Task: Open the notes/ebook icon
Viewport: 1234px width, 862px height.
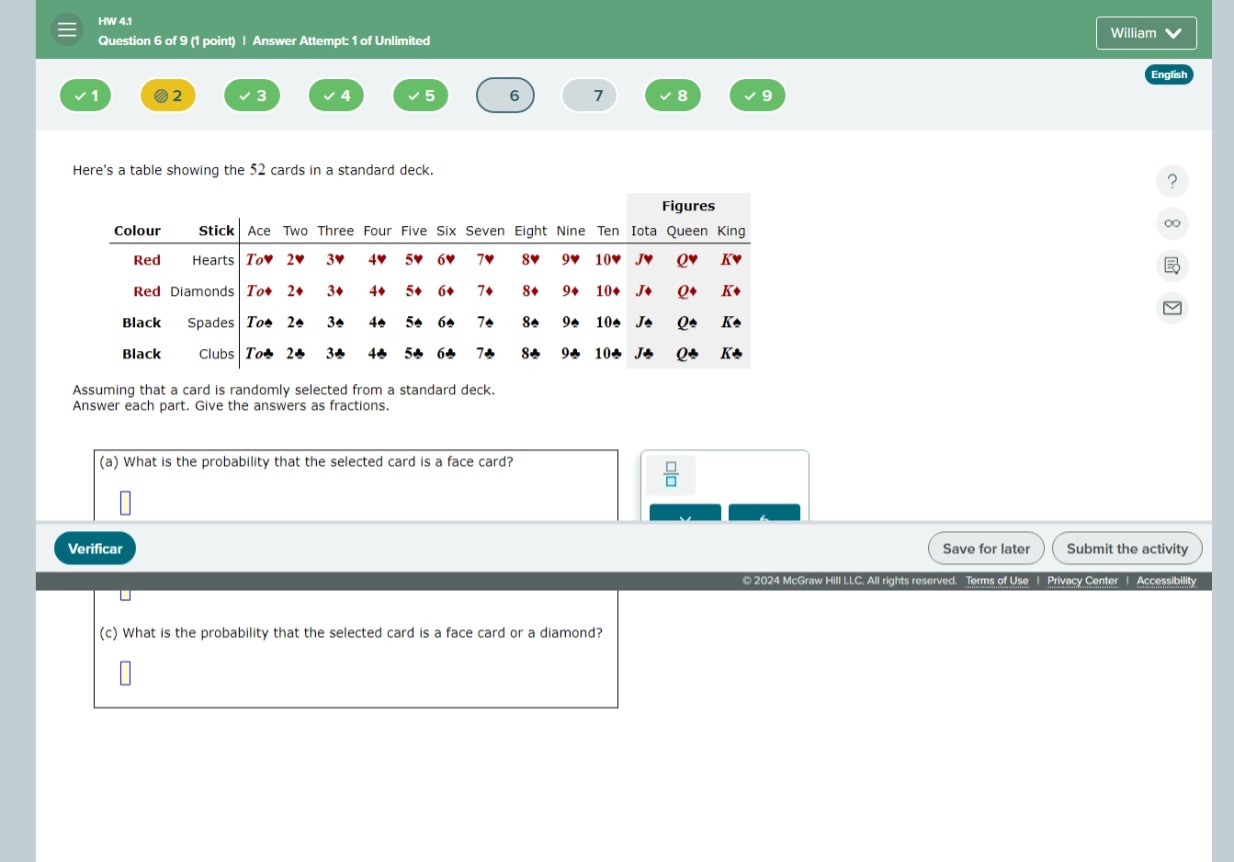Action: point(1172,266)
